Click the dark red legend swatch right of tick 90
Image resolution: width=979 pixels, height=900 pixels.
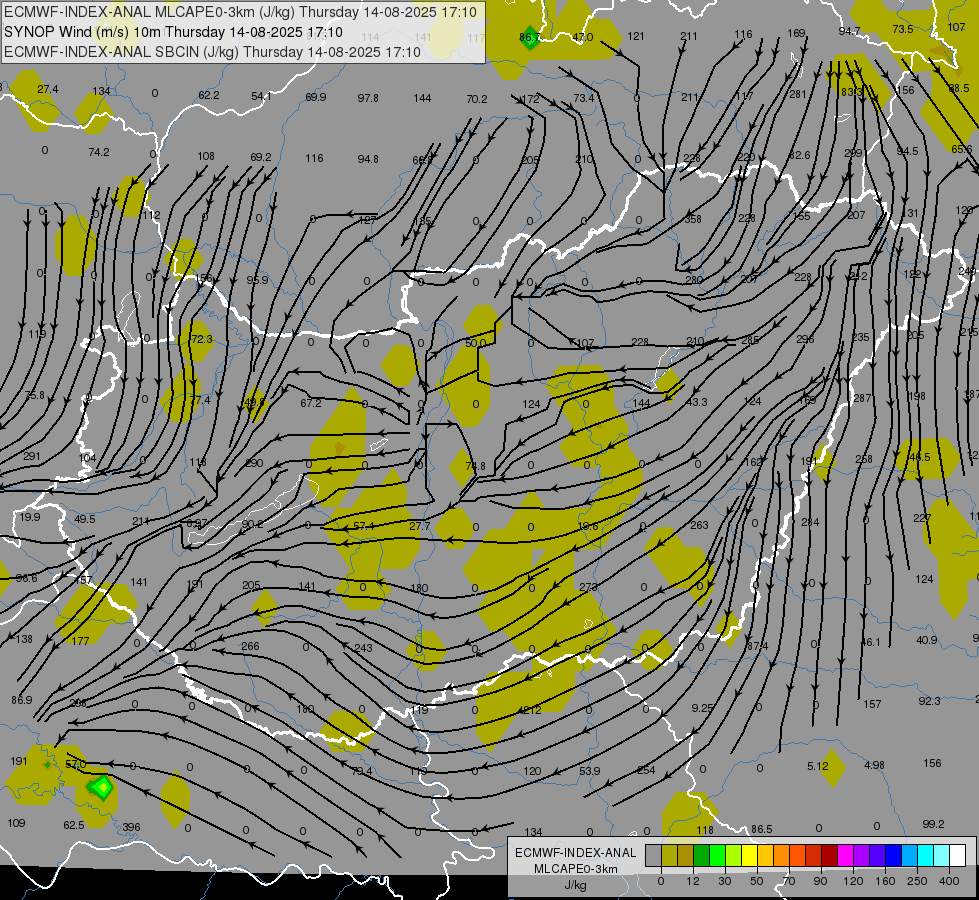pos(829,855)
